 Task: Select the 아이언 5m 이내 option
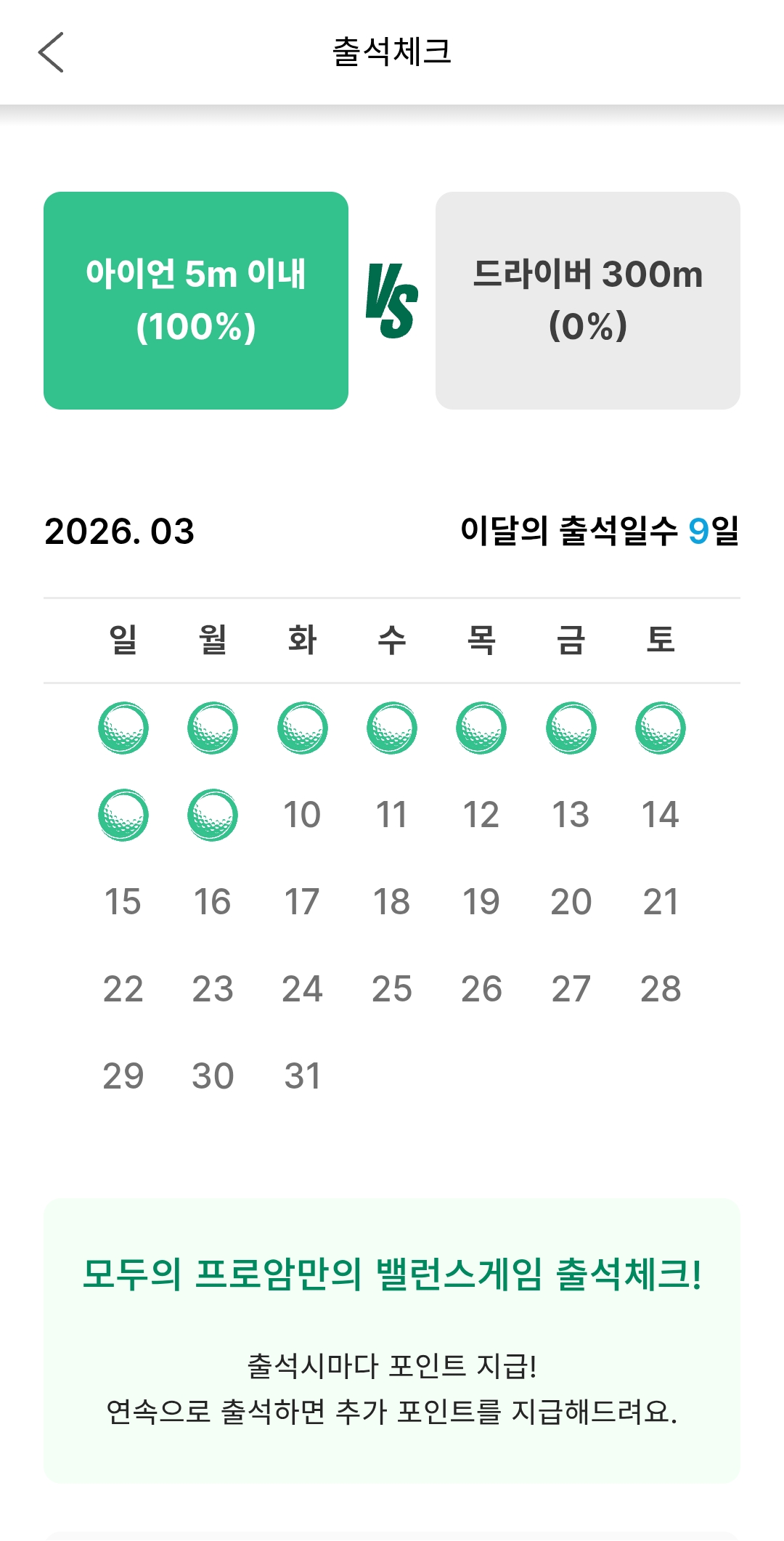[196, 301]
